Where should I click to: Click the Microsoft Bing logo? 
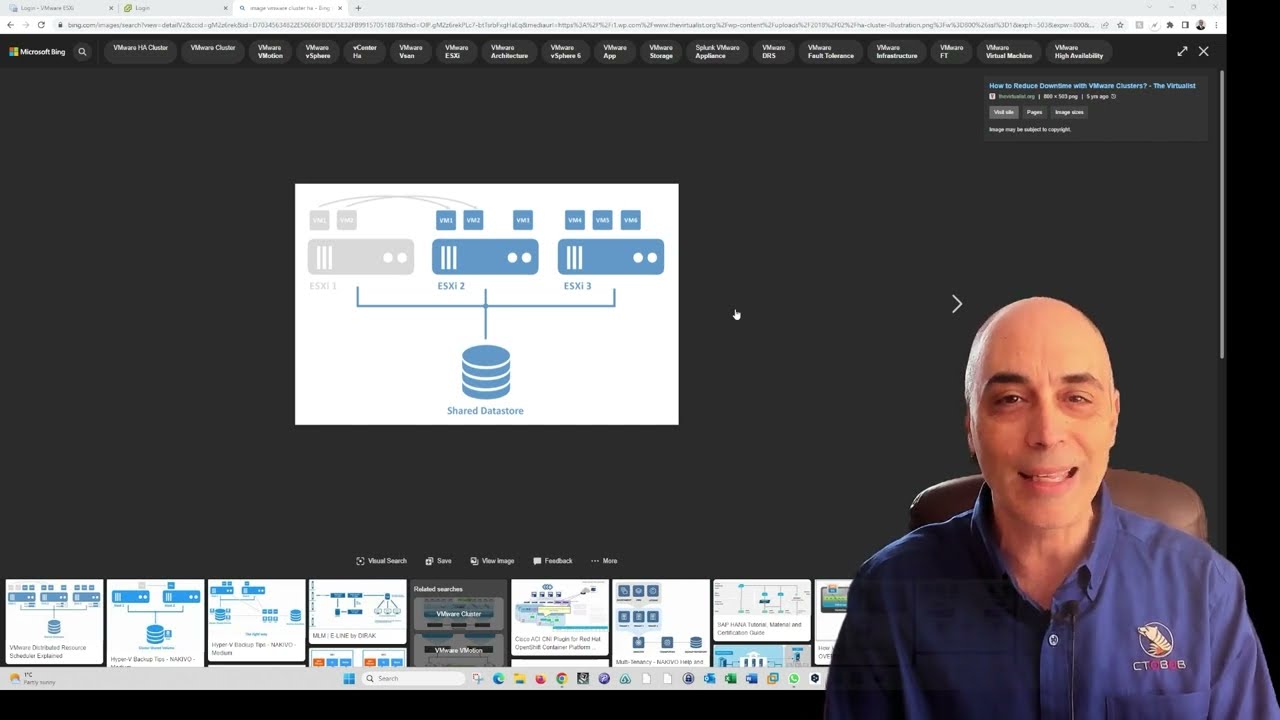click(x=37, y=51)
